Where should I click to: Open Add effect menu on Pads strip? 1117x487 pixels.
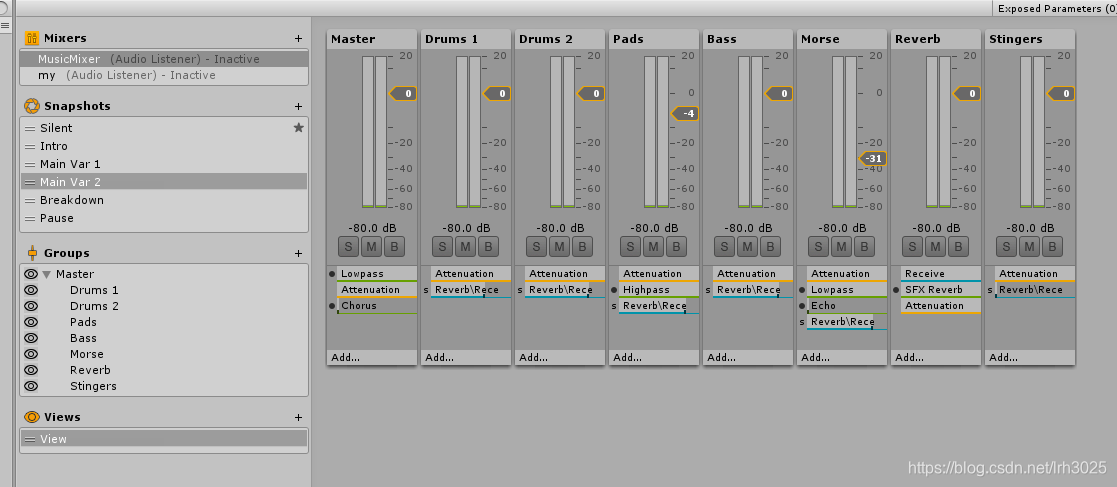coord(654,357)
